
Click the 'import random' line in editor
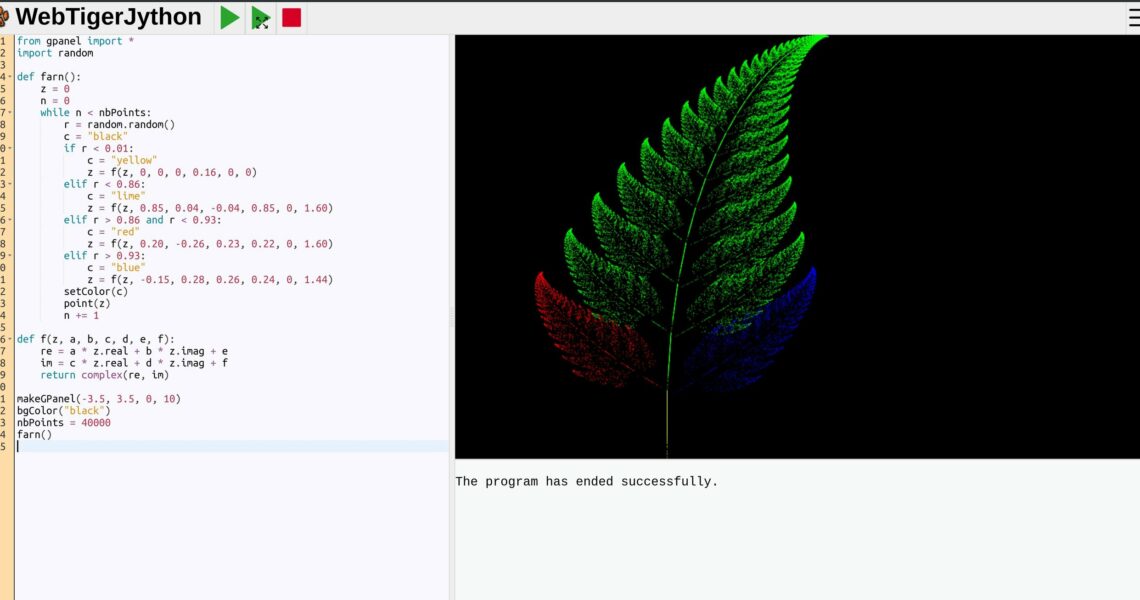[55, 53]
